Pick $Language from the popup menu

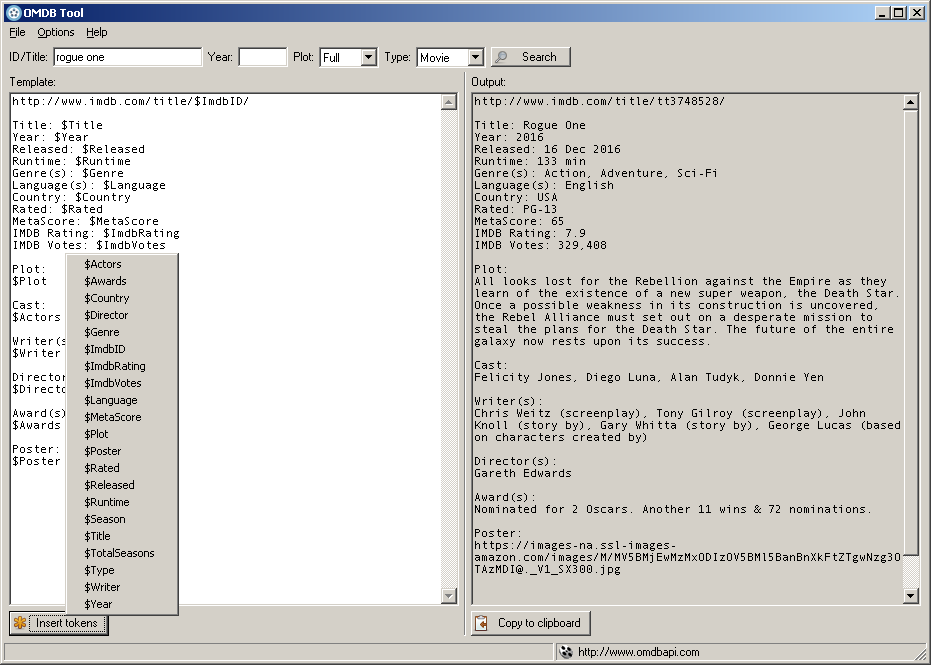[122, 400]
